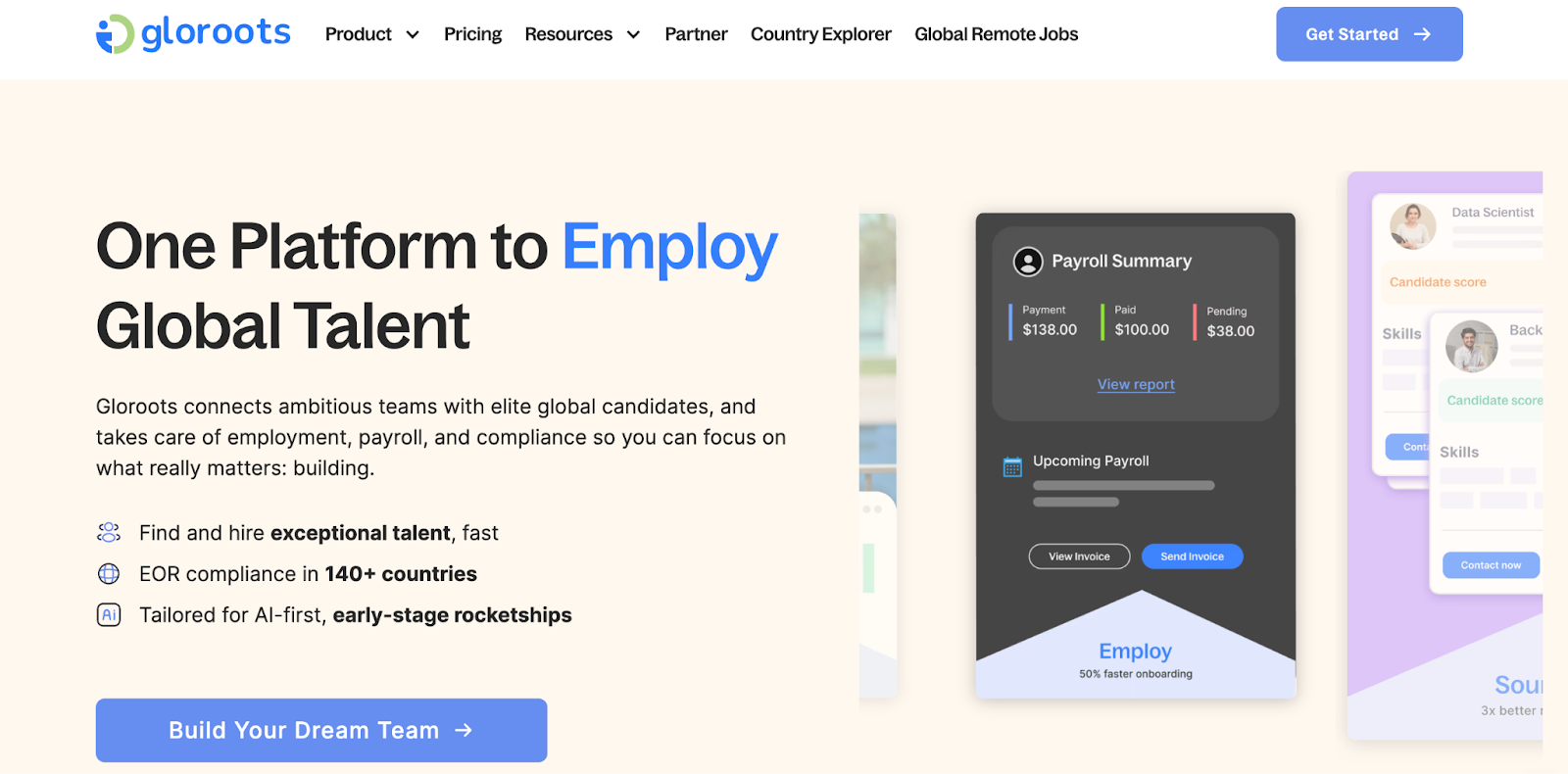
Task: Open Country Explorer
Action: point(821,34)
